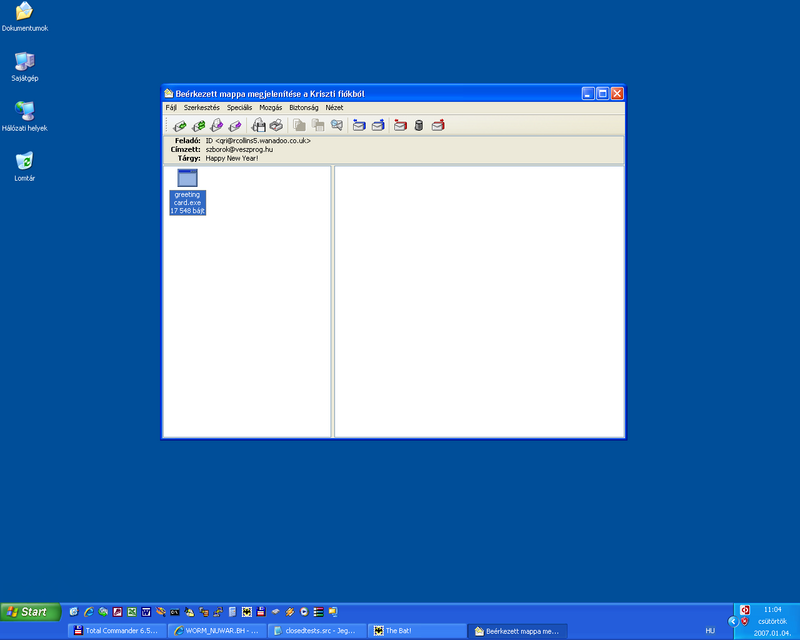The image size is (800, 640).
Task: Click the trash can delete icon
Action: click(x=419, y=125)
